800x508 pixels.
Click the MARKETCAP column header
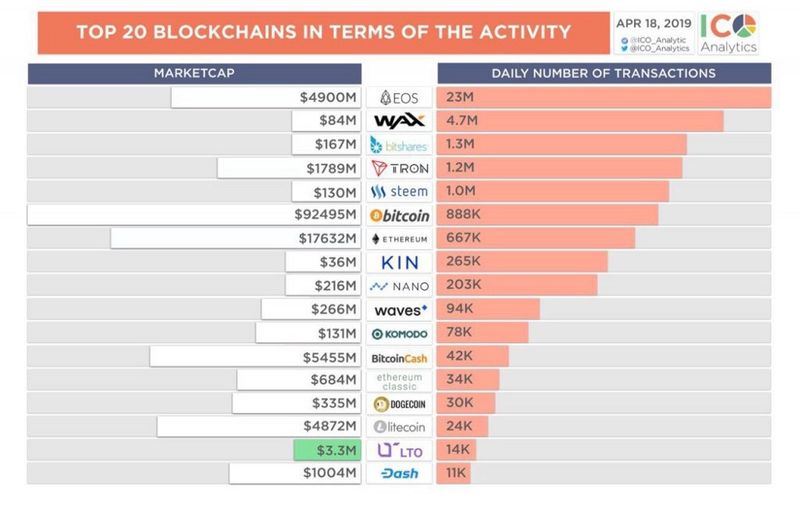pos(194,73)
